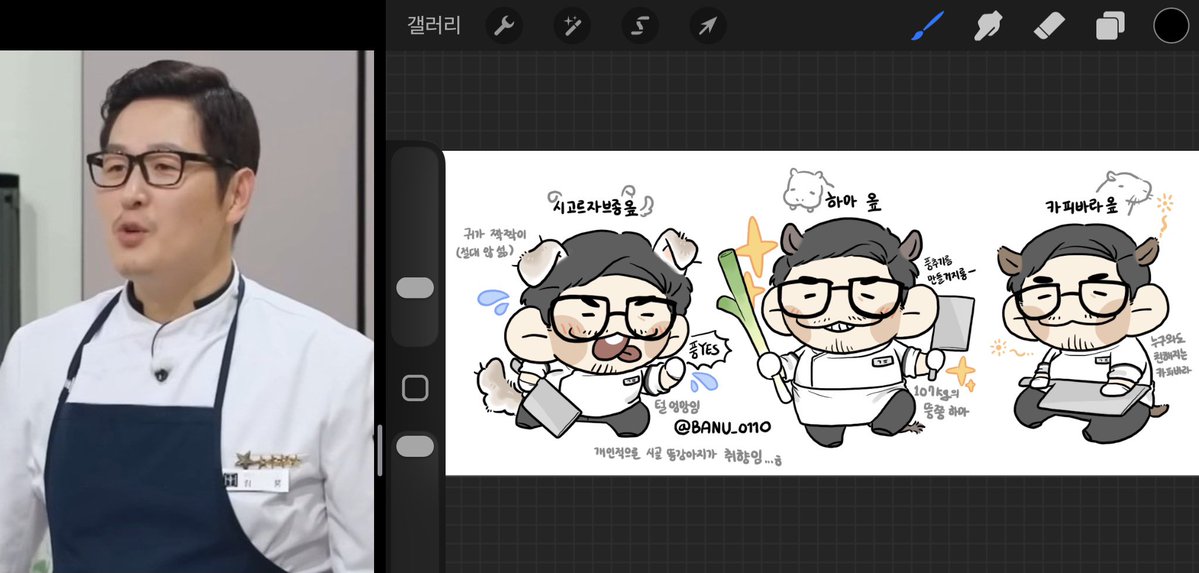
Task: Open the Actions wrench menu
Action: pyautogui.click(x=504, y=27)
